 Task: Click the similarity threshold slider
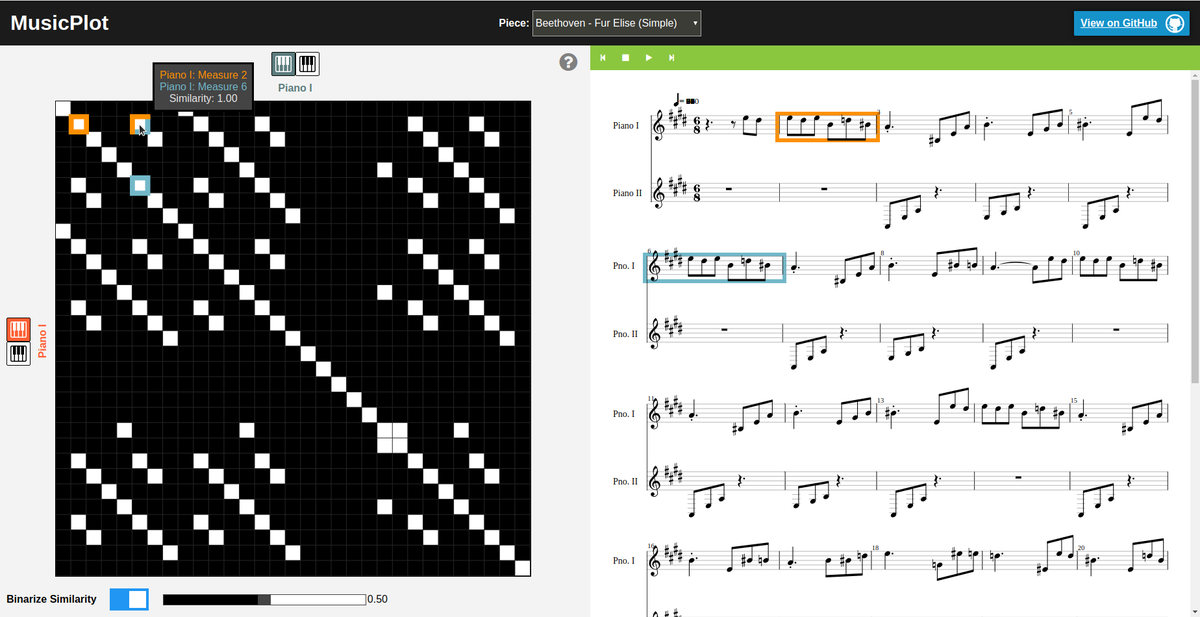coord(264,599)
